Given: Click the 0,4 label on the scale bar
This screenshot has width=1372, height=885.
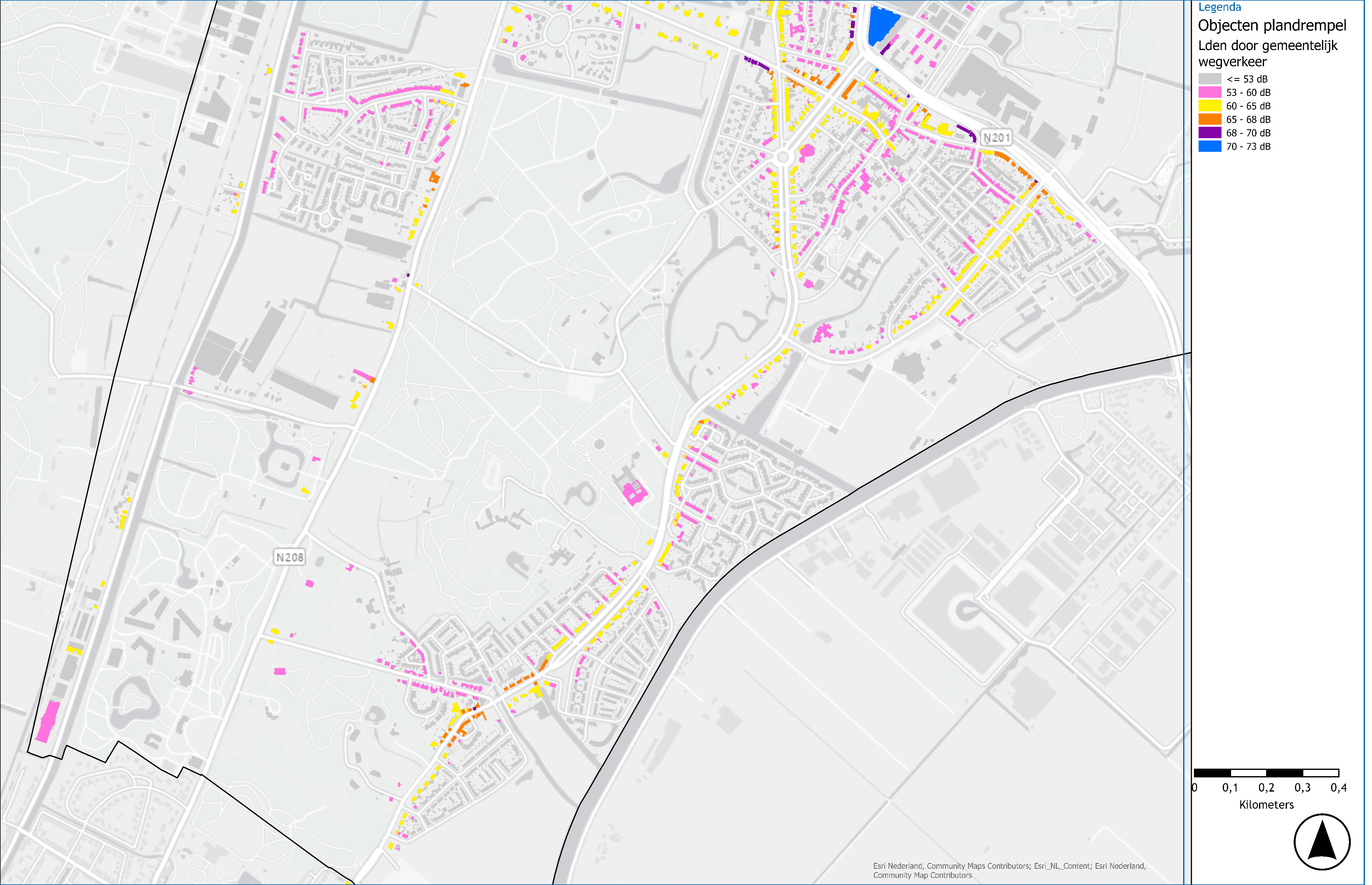Looking at the screenshot, I should (x=1338, y=787).
